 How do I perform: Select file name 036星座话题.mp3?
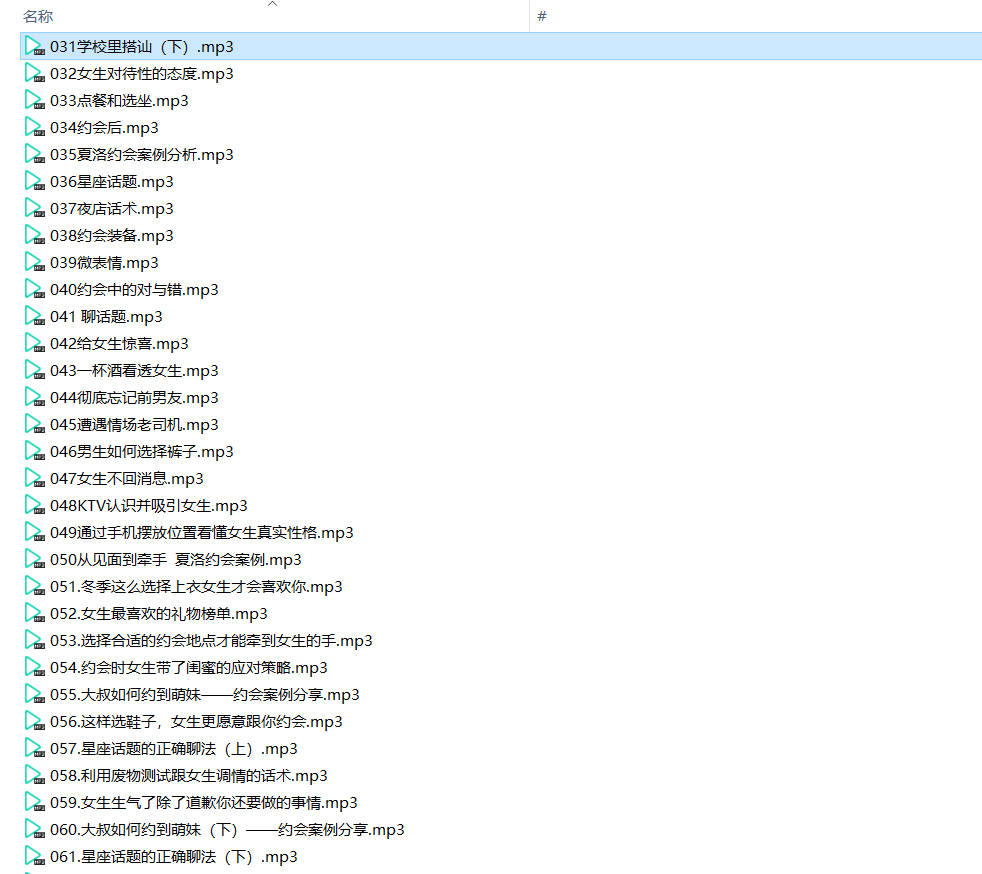click(111, 182)
